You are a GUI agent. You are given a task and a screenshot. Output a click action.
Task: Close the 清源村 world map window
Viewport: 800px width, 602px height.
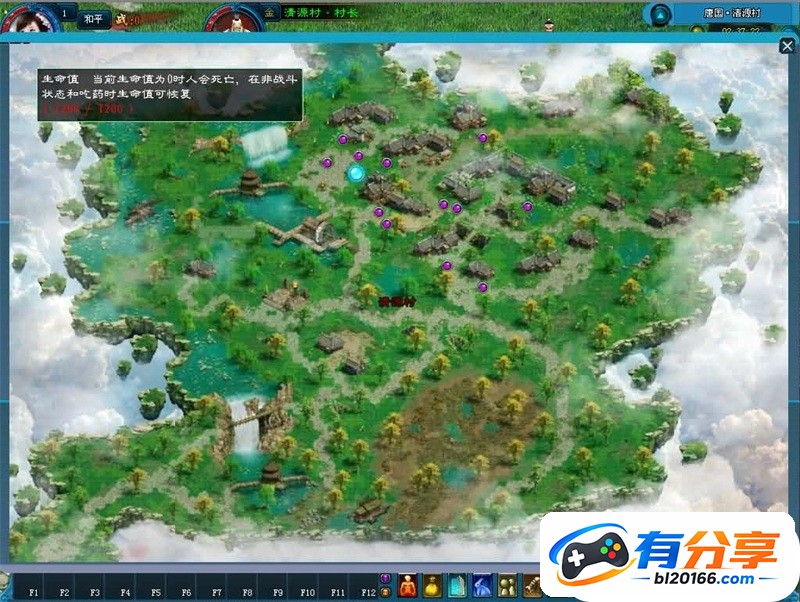click(787, 46)
